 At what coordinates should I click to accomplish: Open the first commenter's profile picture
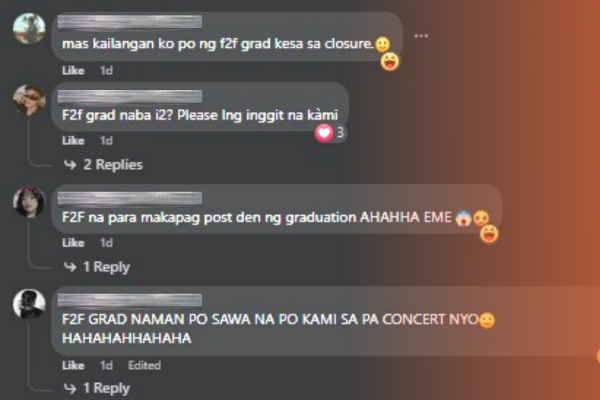[x=29, y=28]
